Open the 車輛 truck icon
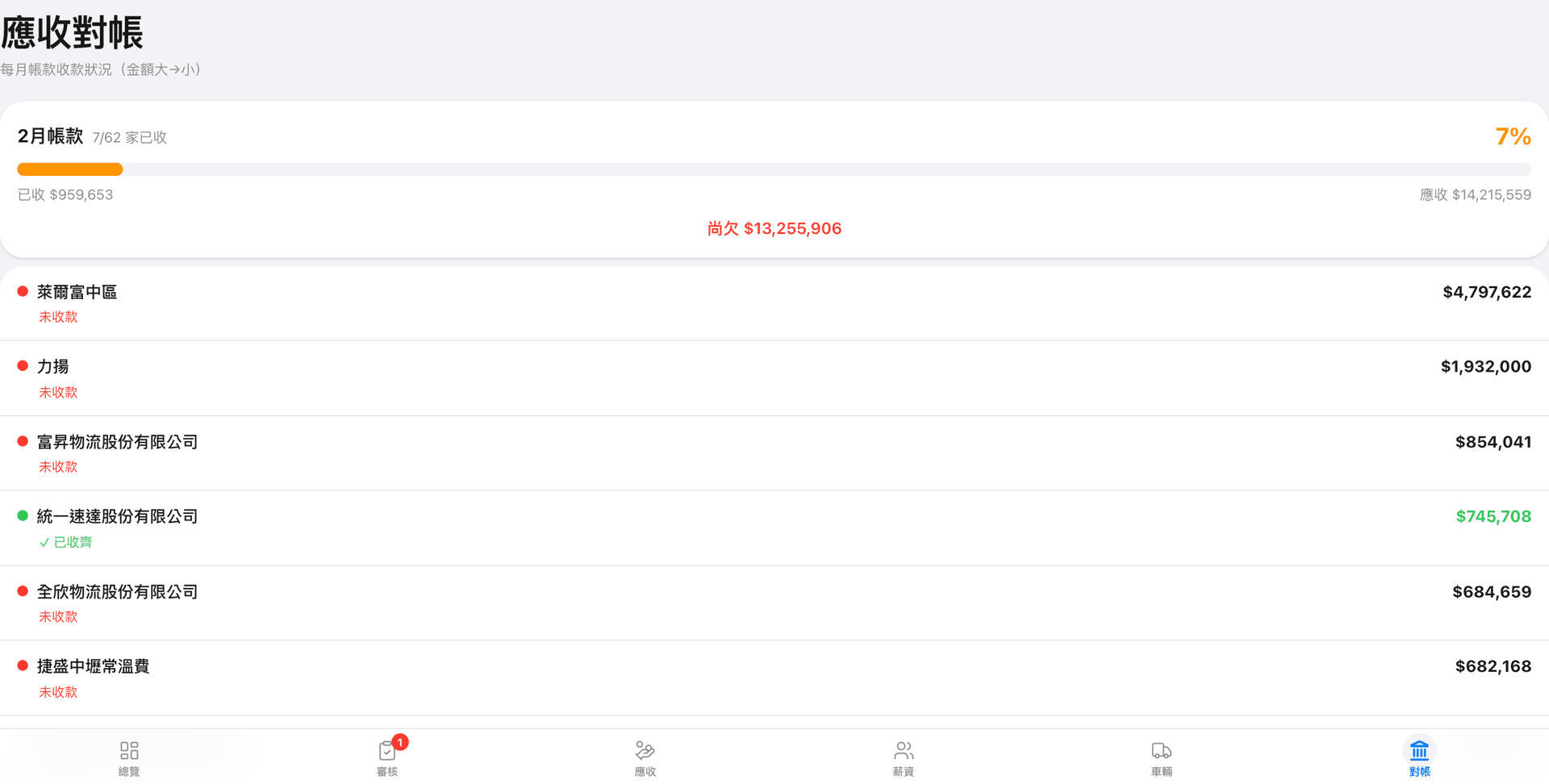The height and width of the screenshot is (784, 1549). 1161,751
